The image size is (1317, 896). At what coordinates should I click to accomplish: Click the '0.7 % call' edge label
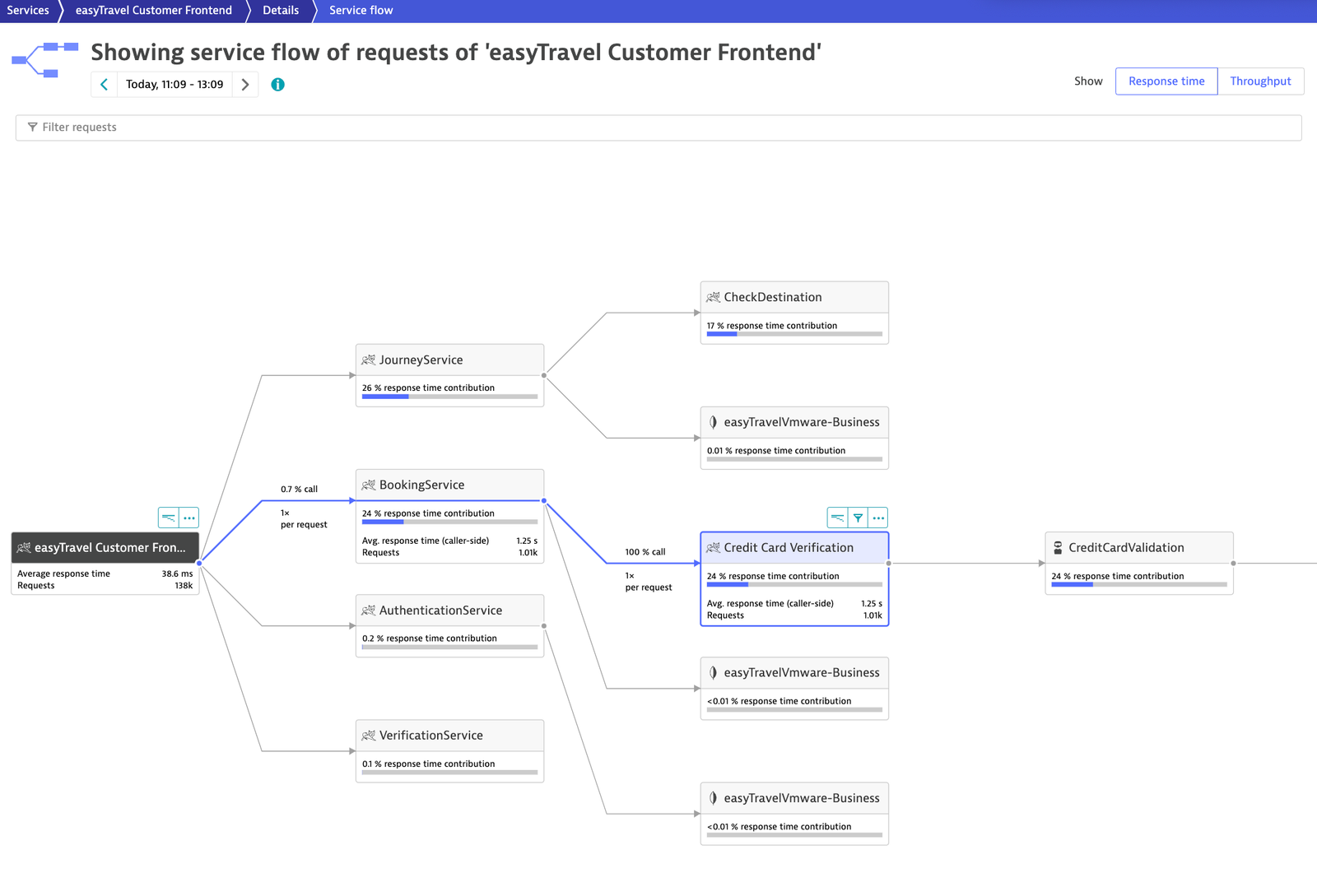pyautogui.click(x=299, y=489)
